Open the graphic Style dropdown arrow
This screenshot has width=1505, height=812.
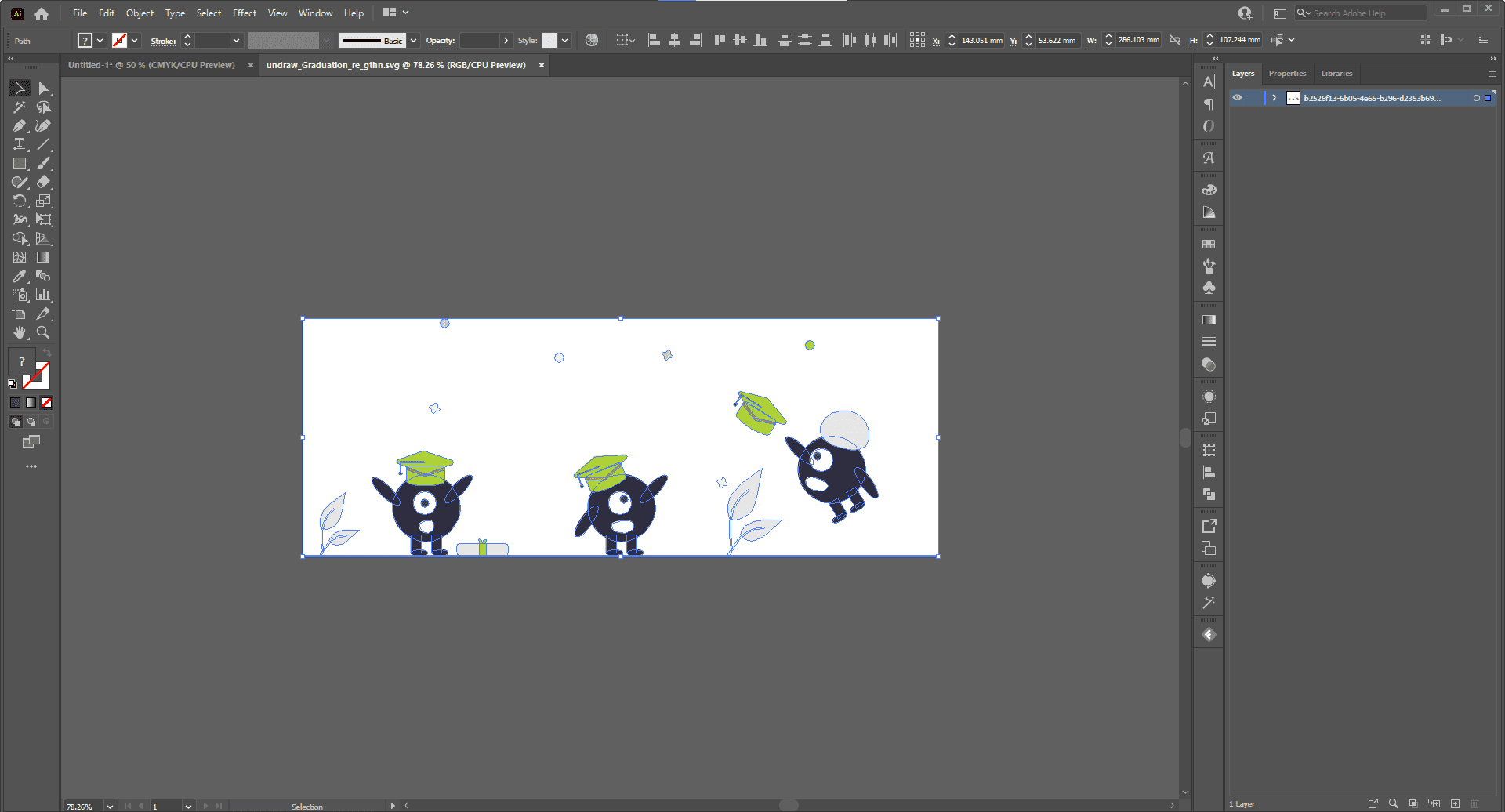564,41
